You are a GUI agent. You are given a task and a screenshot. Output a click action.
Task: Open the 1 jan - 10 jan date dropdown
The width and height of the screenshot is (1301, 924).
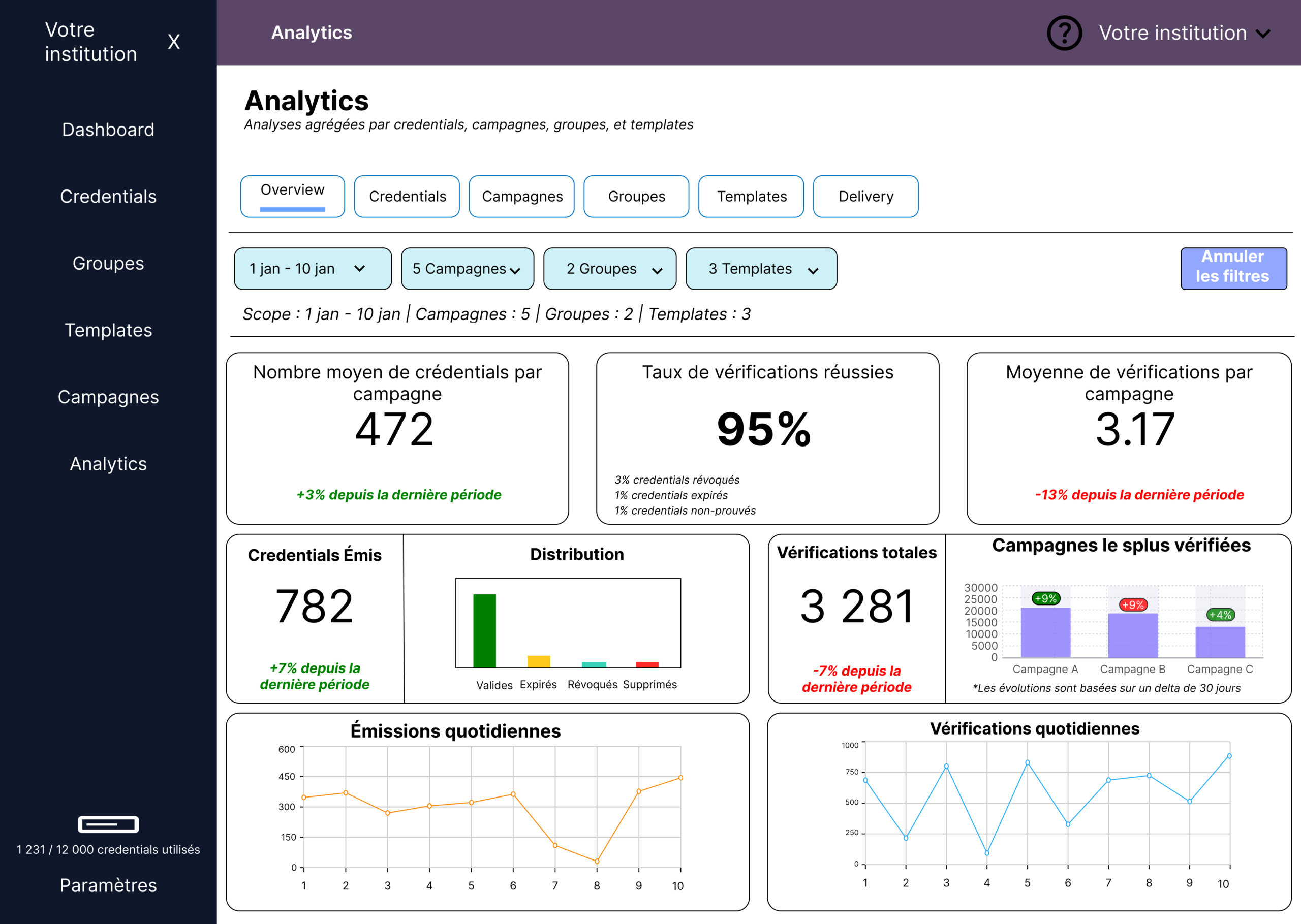[x=313, y=269]
